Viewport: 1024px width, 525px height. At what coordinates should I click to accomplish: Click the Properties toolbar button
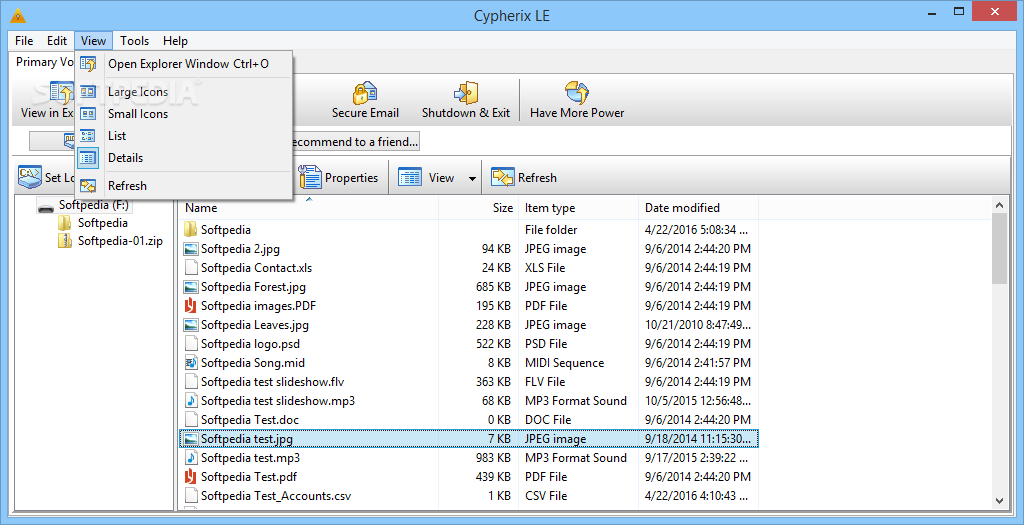tap(339, 178)
